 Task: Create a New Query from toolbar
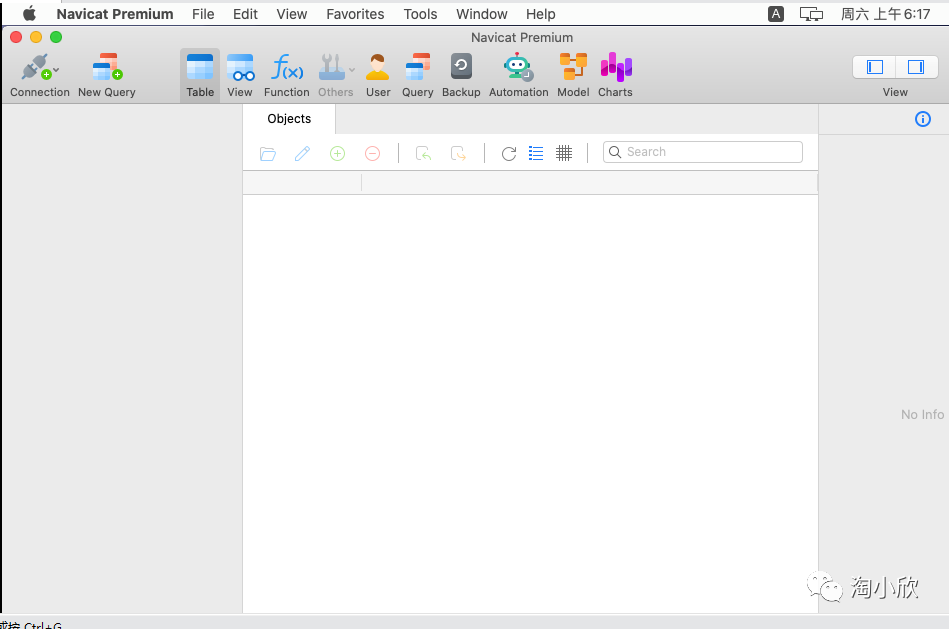pos(107,75)
